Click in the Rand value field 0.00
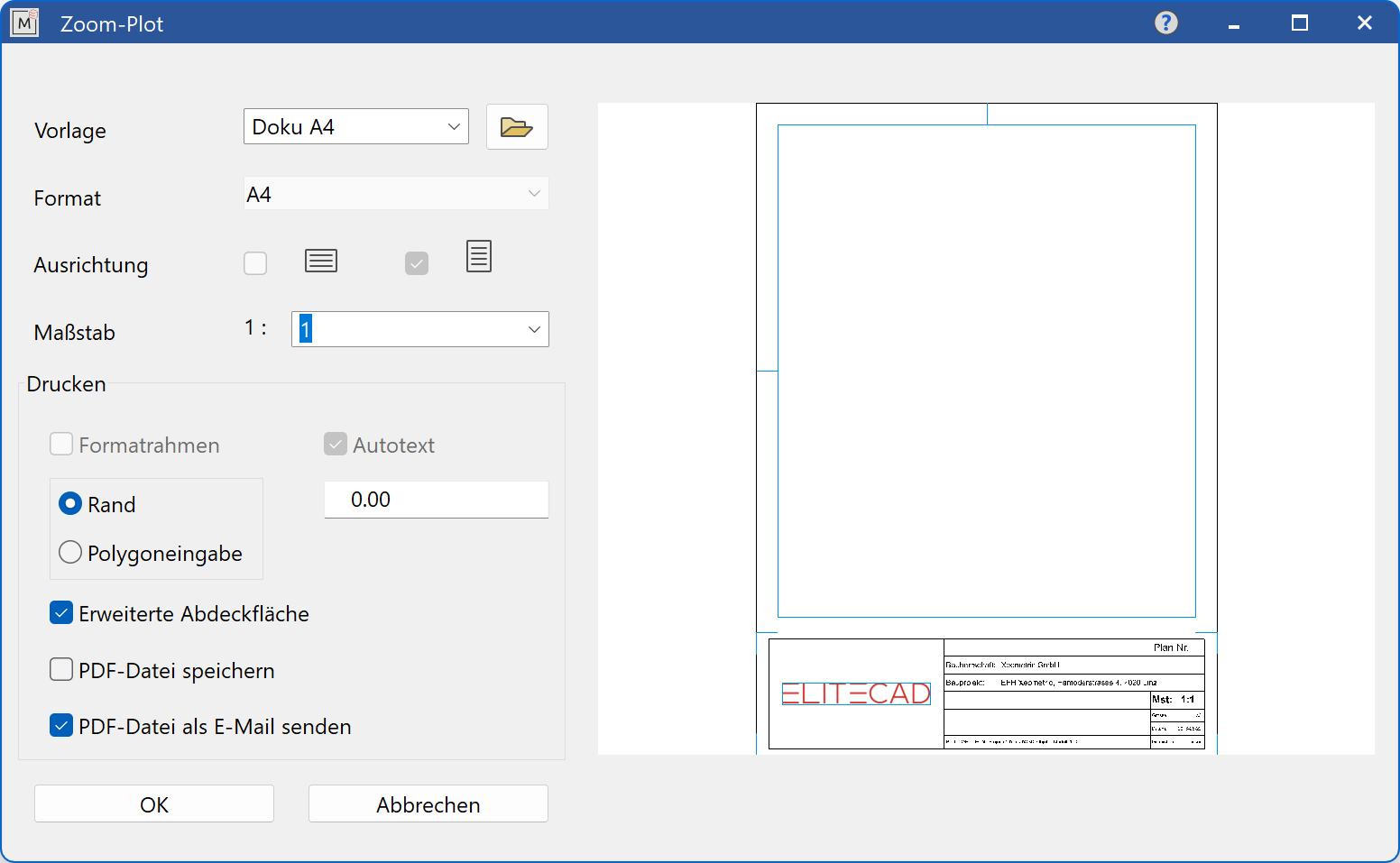Viewport: 1400px width, 863px height. [436, 500]
